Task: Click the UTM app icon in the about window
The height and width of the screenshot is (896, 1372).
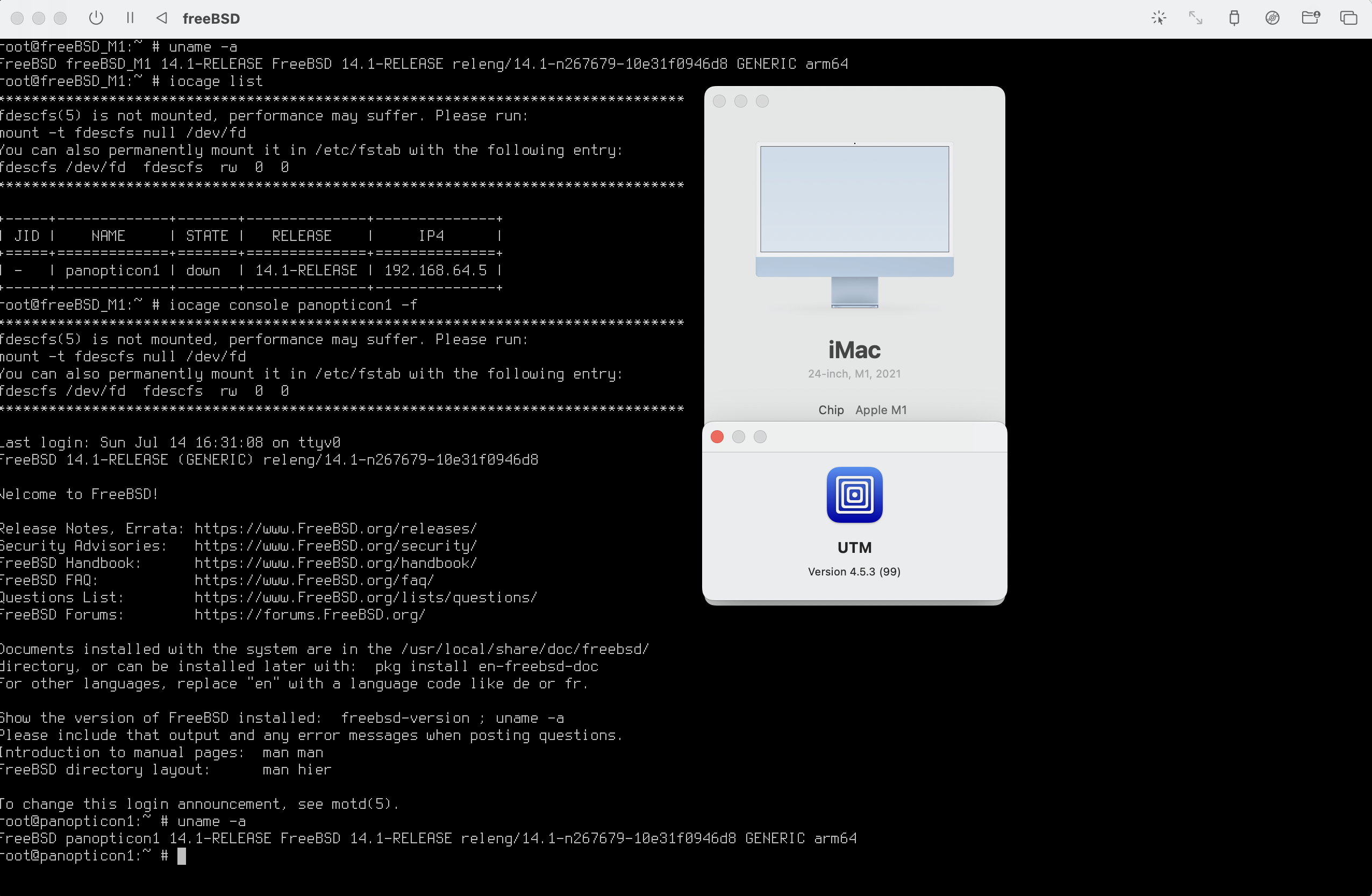Action: tap(854, 495)
